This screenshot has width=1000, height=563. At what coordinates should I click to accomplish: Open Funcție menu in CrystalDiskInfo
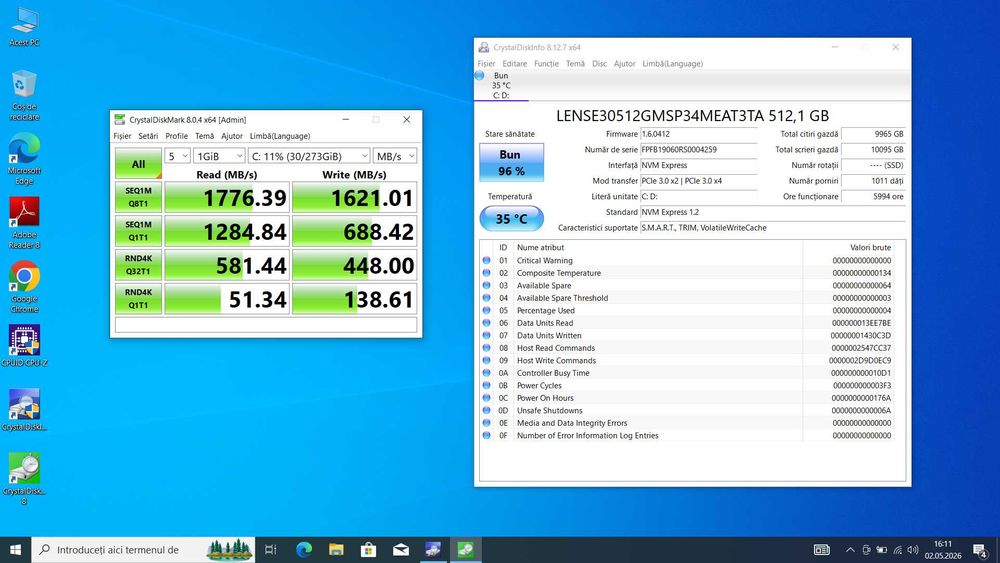pos(547,64)
